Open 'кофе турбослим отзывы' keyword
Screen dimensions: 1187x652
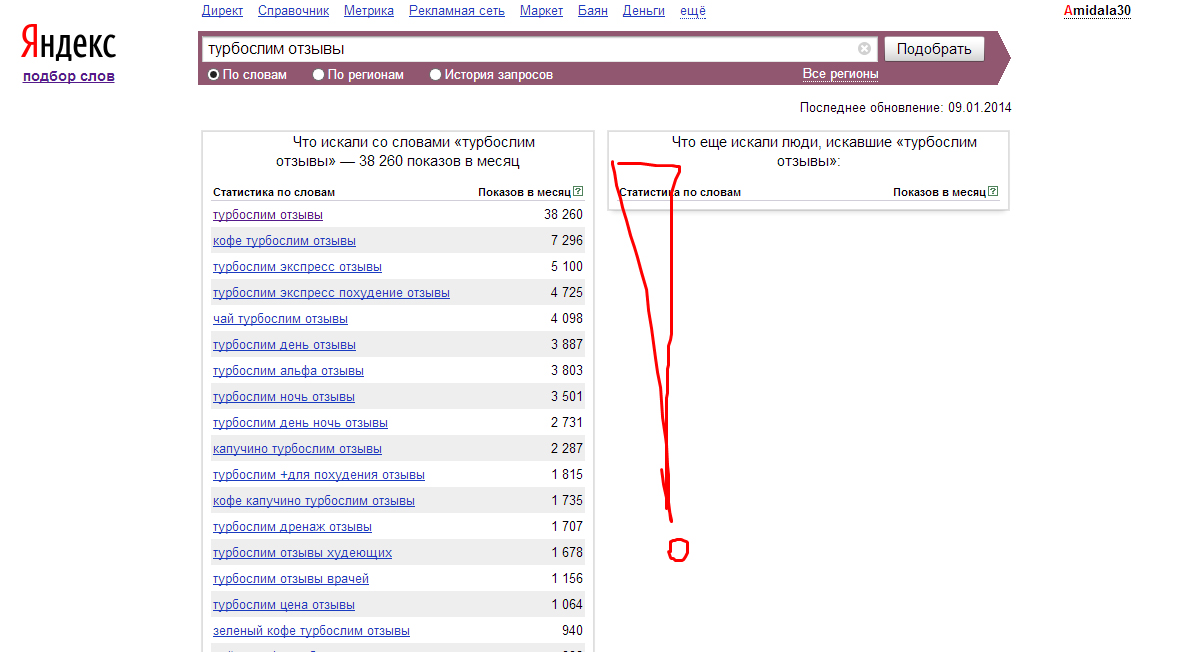point(284,241)
